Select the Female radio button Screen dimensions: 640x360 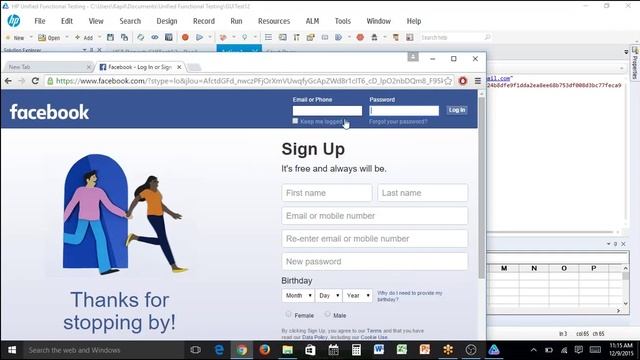point(289,314)
